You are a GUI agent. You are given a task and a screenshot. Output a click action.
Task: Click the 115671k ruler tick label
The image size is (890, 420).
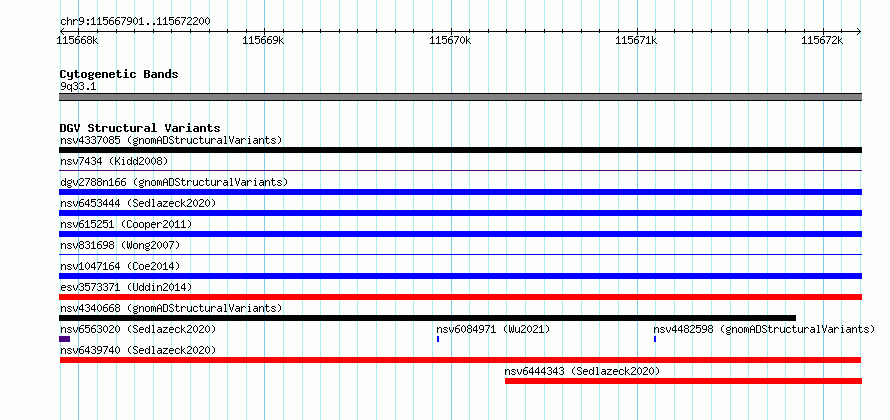click(x=636, y=40)
